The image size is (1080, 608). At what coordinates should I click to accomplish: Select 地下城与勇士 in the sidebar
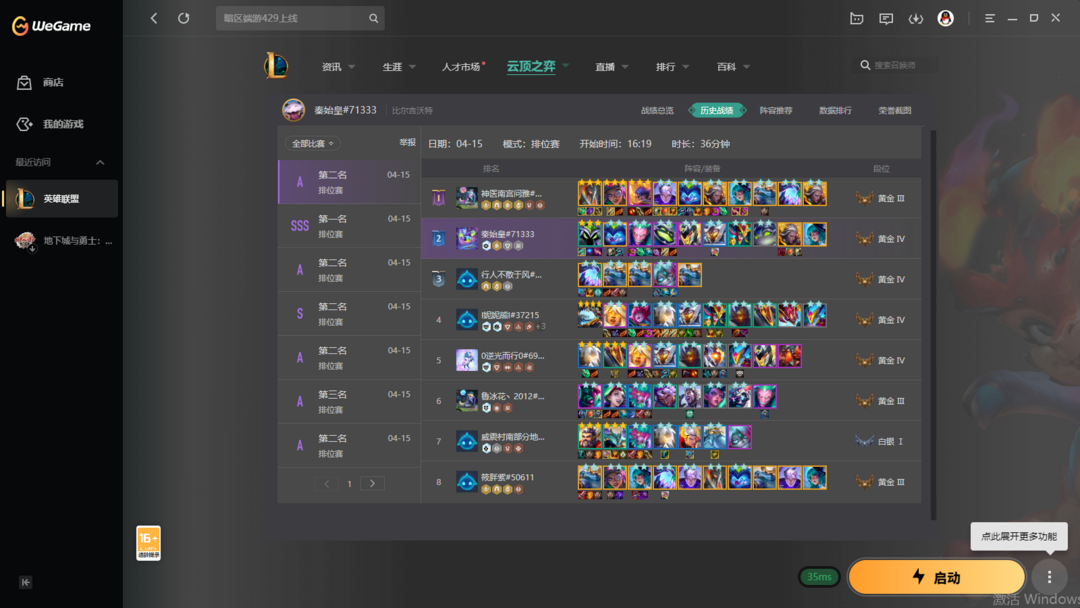pos(61,241)
